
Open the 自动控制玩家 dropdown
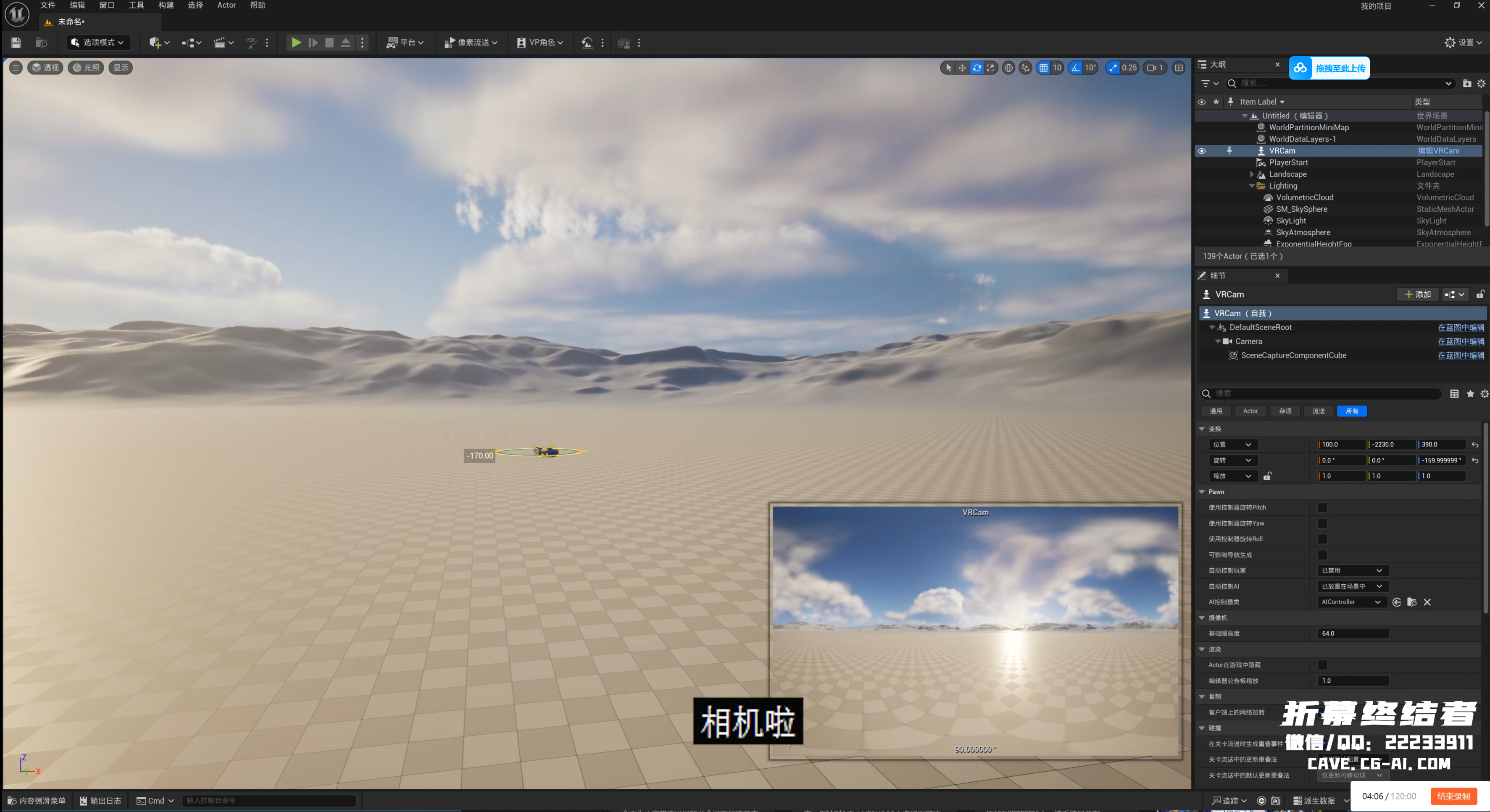(x=1352, y=570)
